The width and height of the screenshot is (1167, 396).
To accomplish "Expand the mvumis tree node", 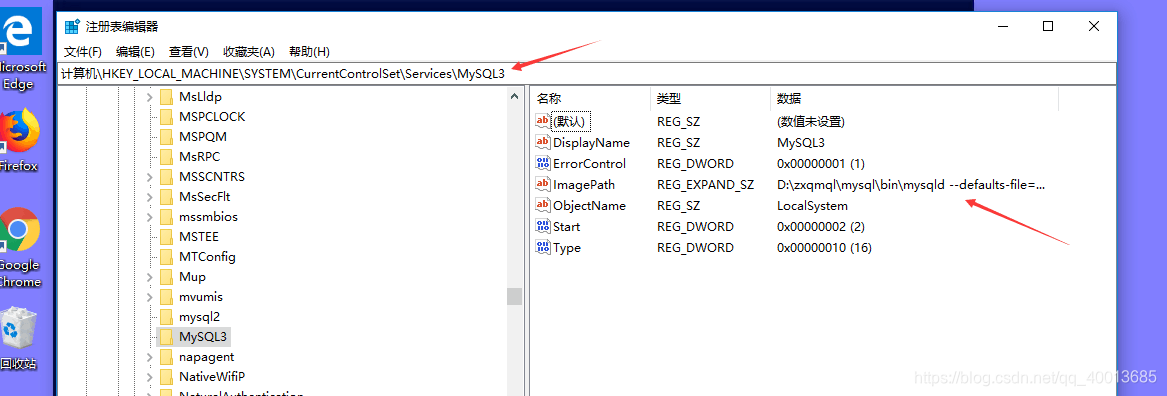I will [x=149, y=297].
